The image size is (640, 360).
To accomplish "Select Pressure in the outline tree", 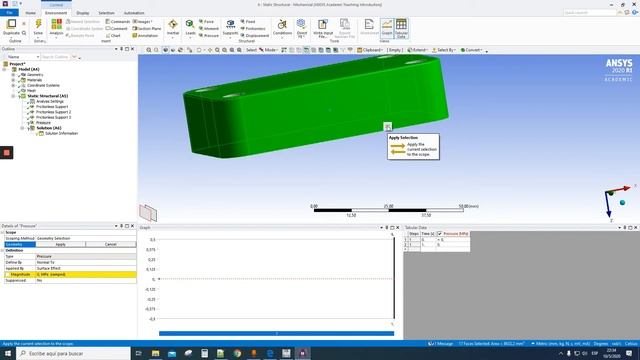I will tap(43, 122).
